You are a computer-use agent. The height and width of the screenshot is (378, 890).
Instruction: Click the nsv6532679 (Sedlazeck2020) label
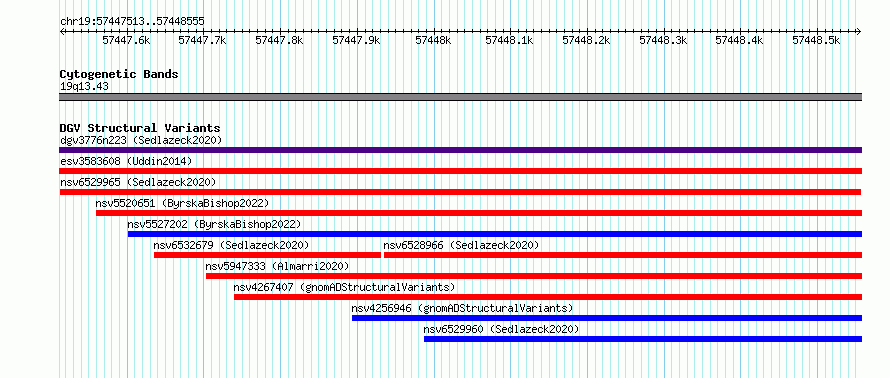[x=232, y=245]
